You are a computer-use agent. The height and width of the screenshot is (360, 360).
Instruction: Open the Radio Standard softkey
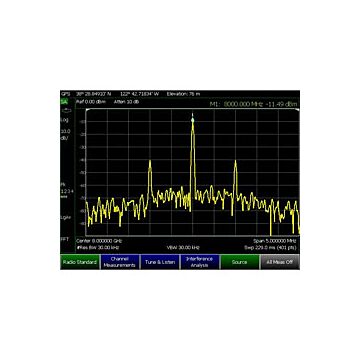pos(80,262)
